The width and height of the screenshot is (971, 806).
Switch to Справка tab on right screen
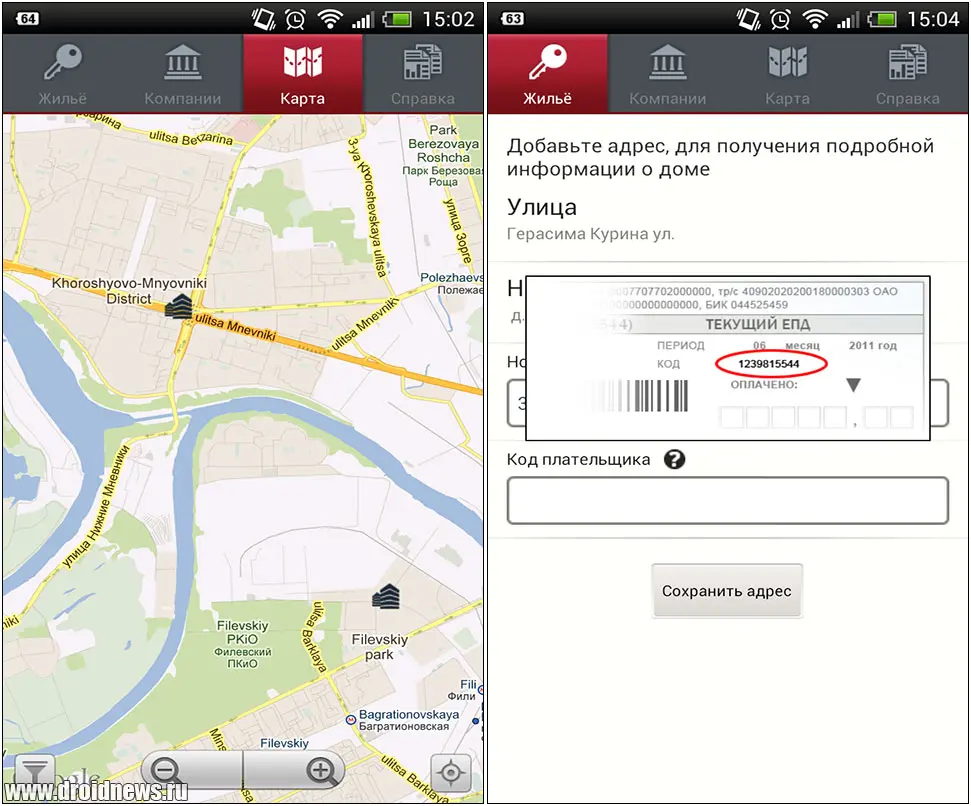click(907, 74)
